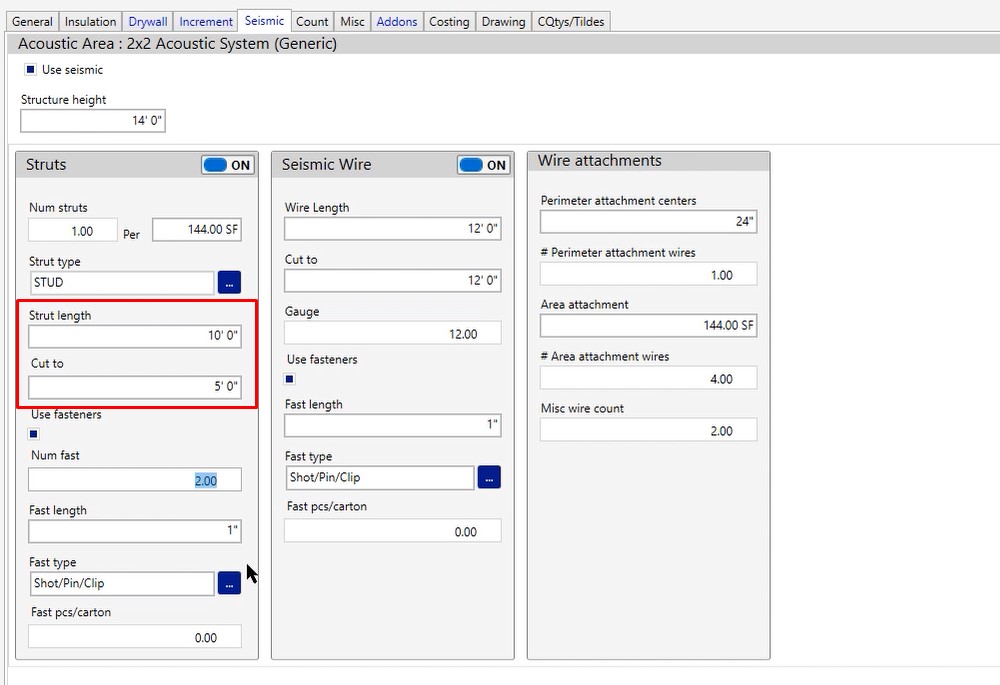This screenshot has height=685, width=1000.
Task: Click the Struts Fast type text box
Action: [122, 583]
